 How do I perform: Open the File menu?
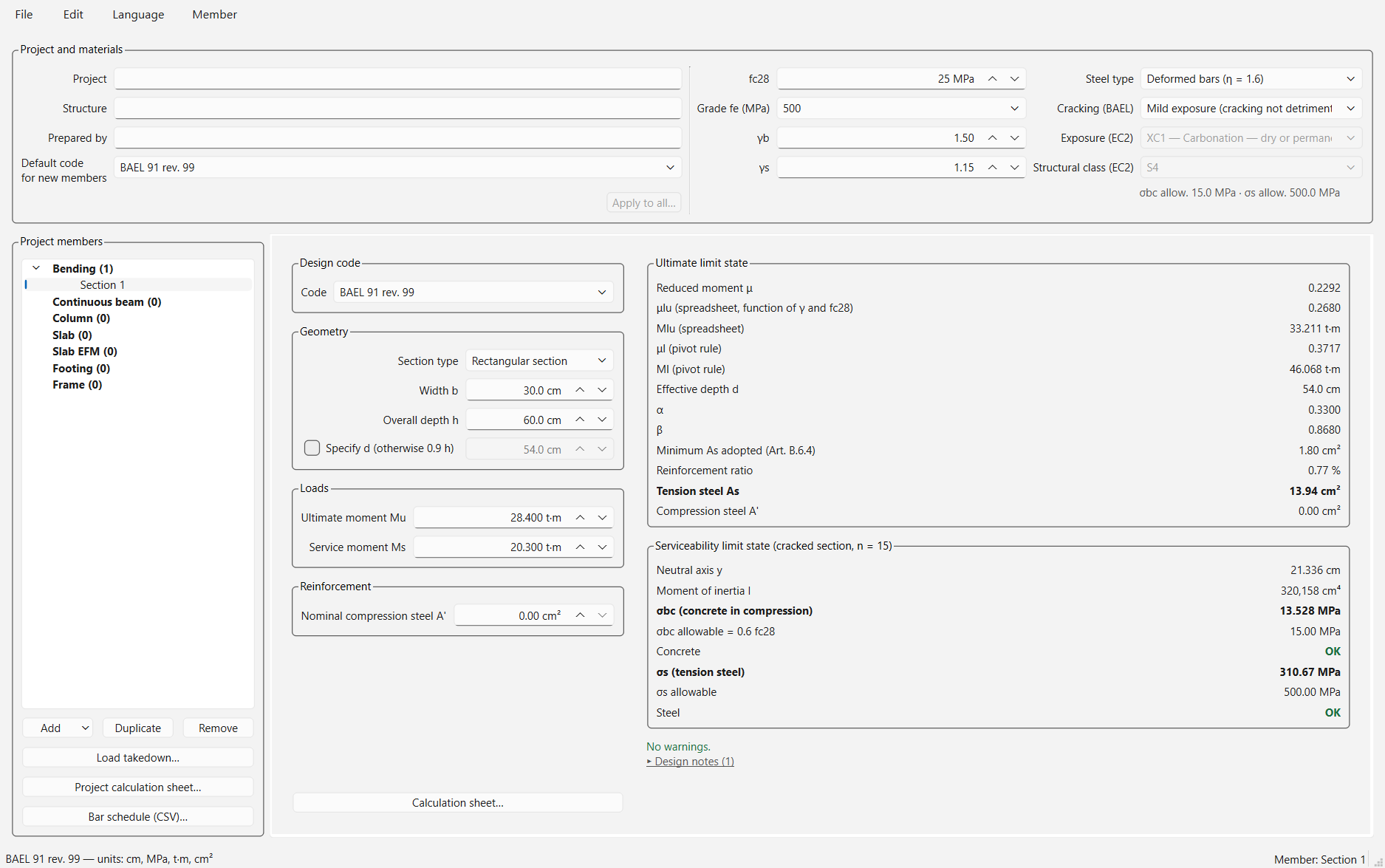pos(24,15)
